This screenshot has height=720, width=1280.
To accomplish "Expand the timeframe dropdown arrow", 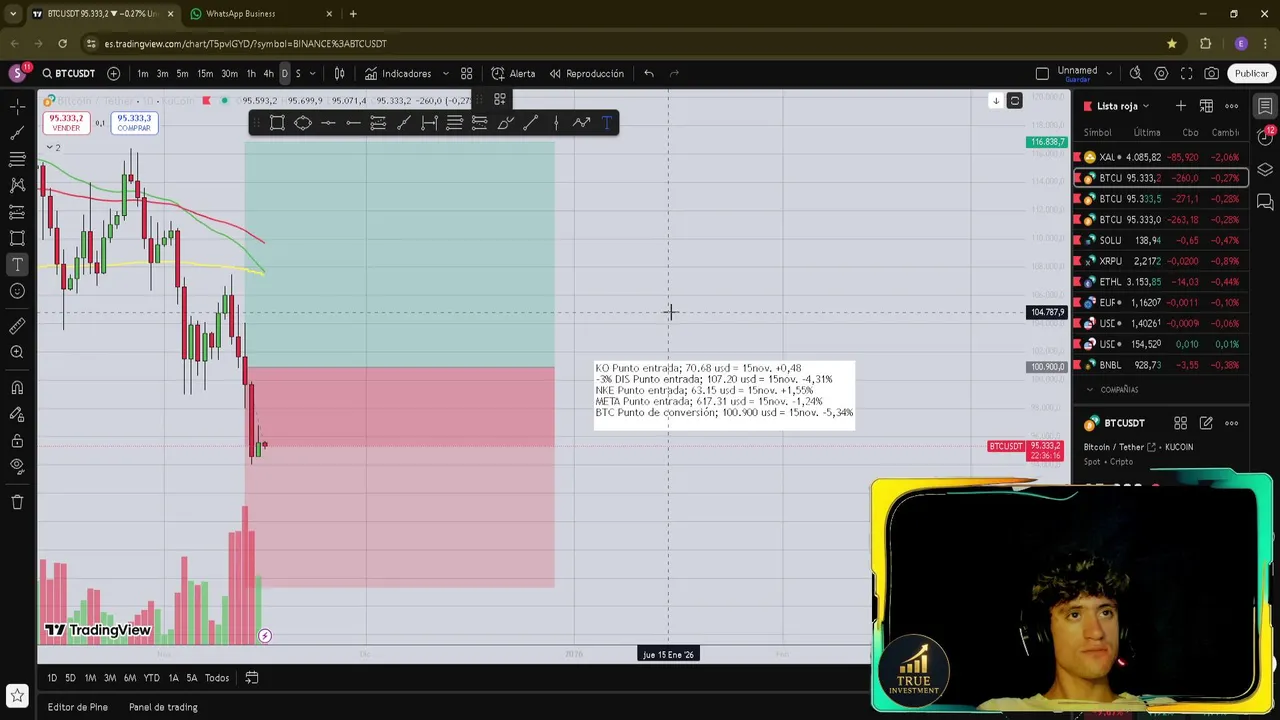I will point(312,73).
